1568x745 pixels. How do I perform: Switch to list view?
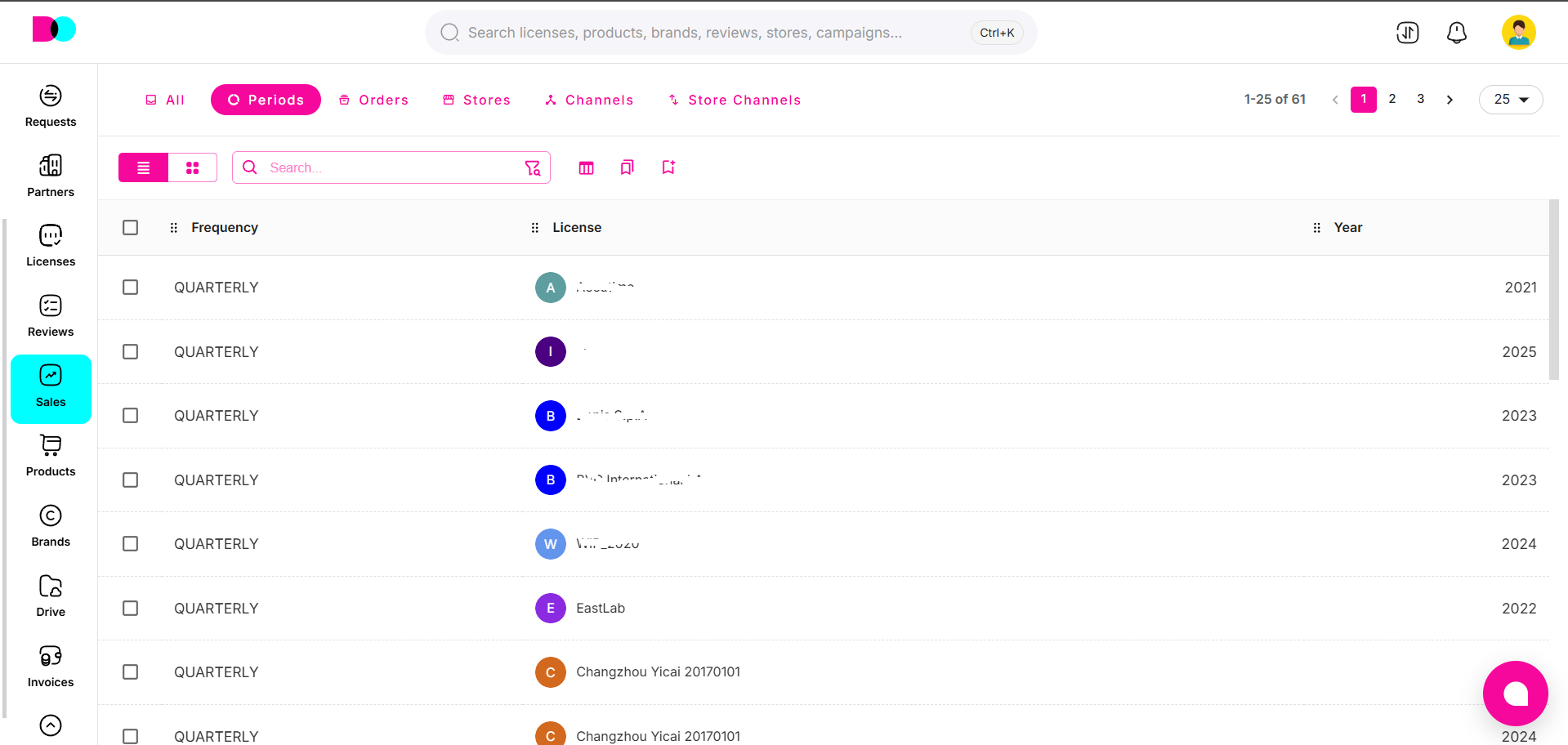tap(143, 167)
